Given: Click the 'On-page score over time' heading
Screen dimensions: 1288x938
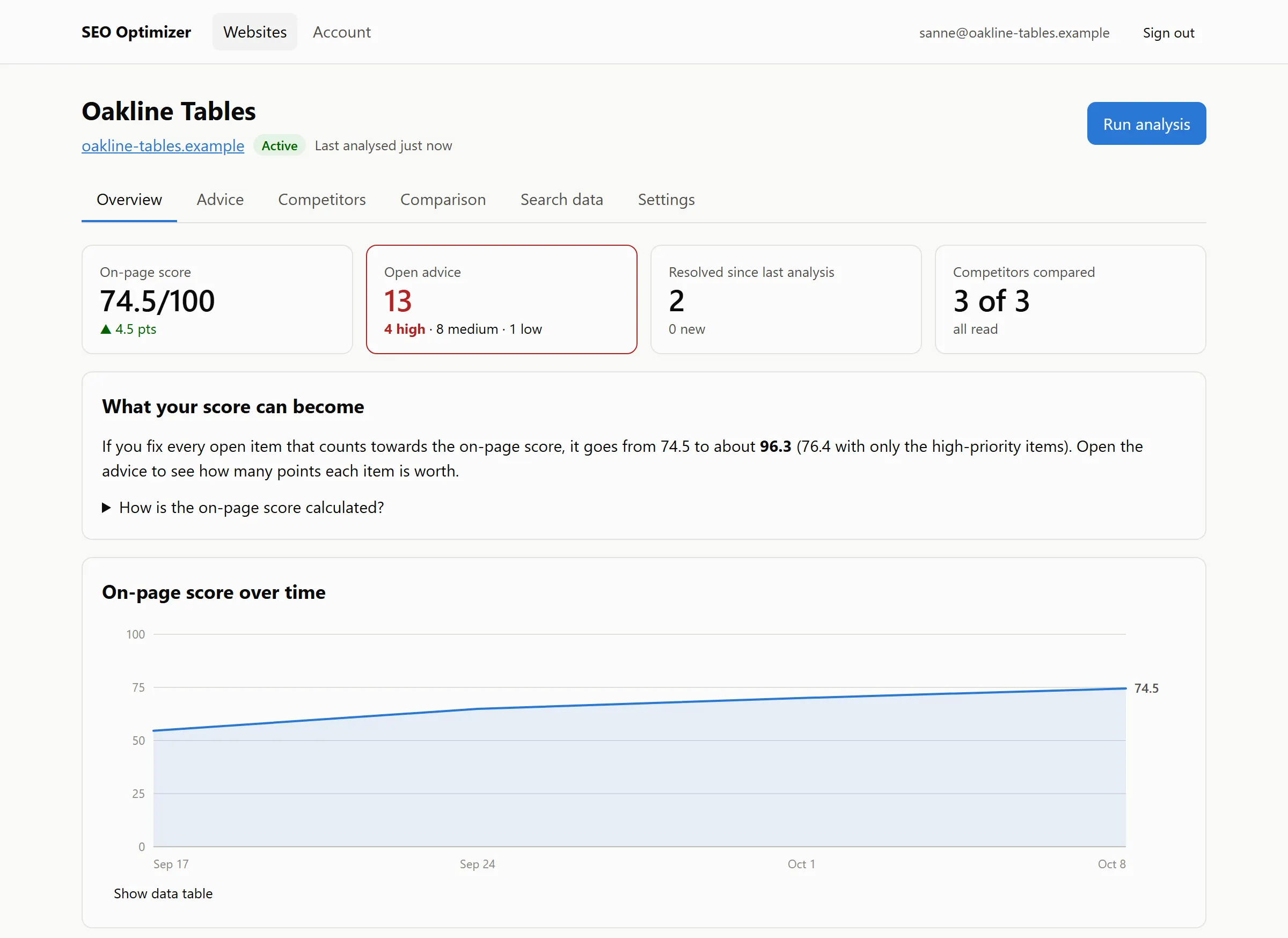Looking at the screenshot, I should pos(214,593).
